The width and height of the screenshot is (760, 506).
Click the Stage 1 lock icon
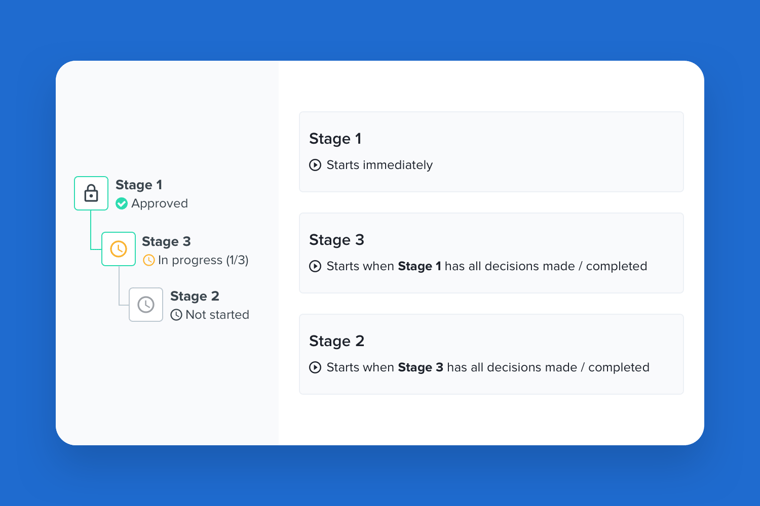point(91,193)
